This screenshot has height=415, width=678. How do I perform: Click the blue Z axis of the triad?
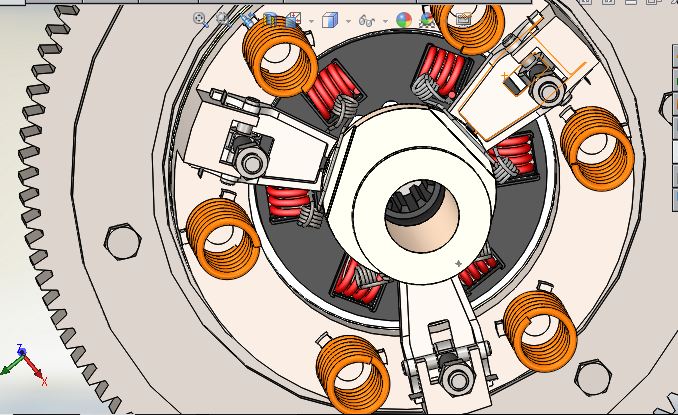21,349
